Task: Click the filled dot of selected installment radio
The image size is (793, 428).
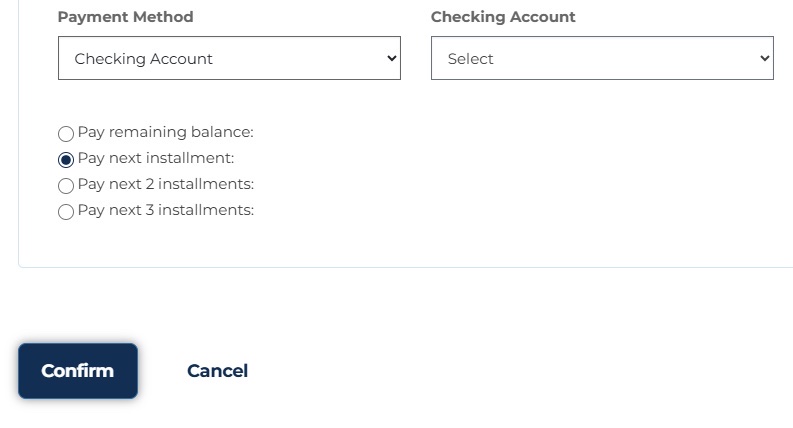Action: click(x=66, y=160)
